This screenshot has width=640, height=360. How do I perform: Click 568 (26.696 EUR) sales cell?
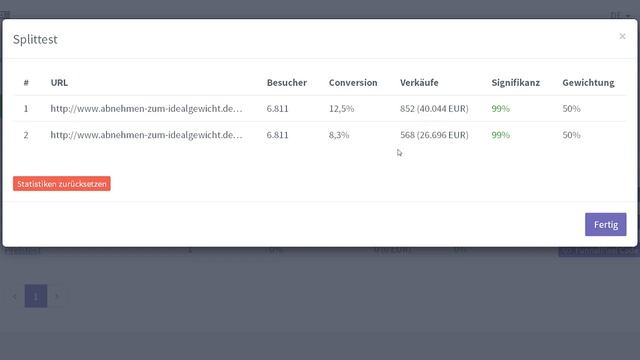434,135
